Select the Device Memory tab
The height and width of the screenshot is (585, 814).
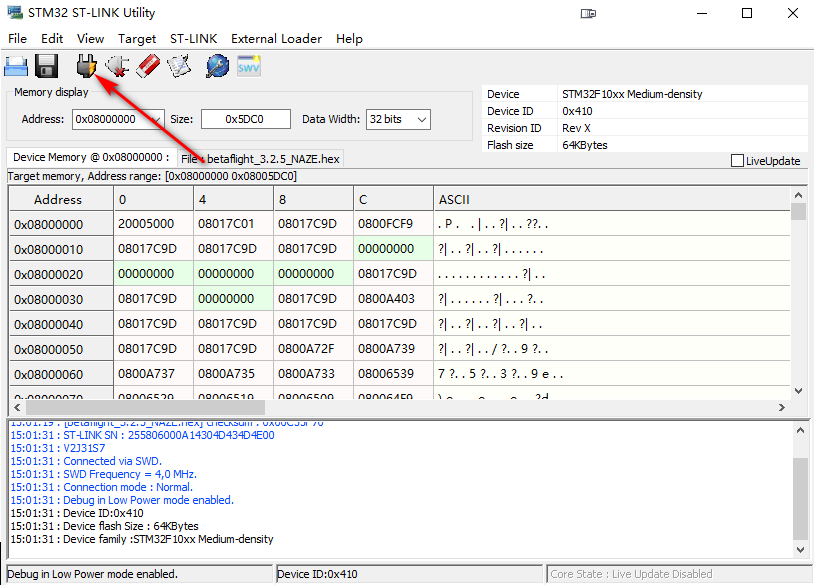[90, 158]
